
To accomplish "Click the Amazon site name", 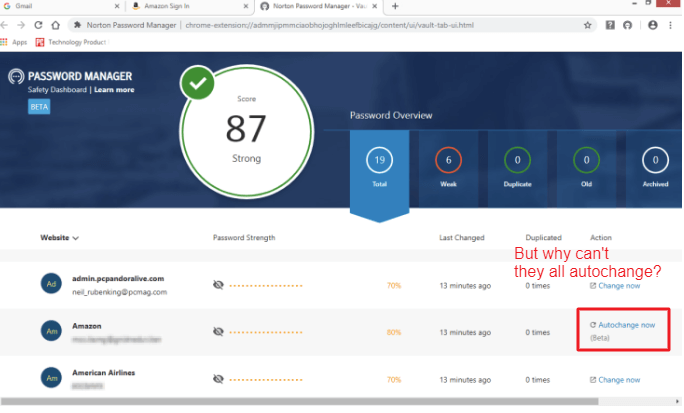I will tap(87, 326).
